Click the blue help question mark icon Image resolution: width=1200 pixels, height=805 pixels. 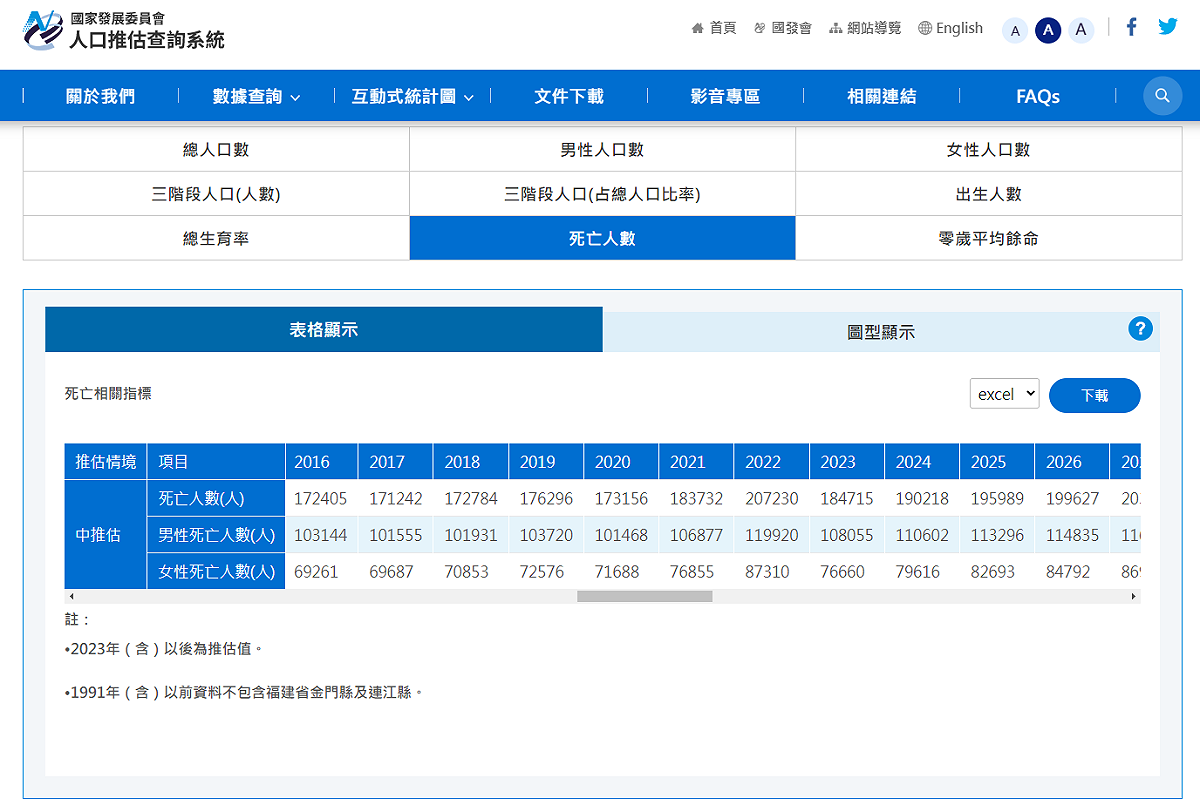coord(1140,329)
